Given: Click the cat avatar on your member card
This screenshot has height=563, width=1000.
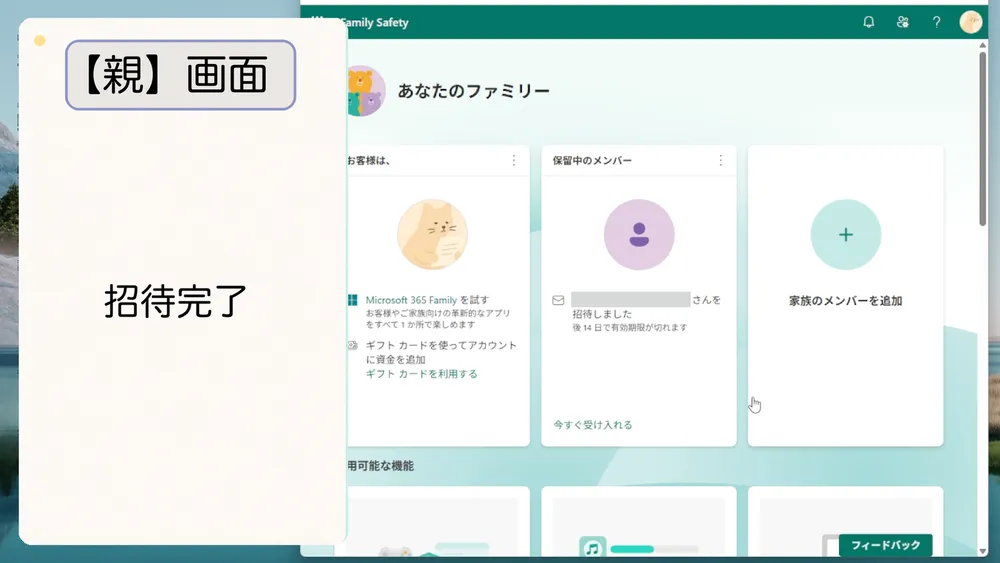Looking at the screenshot, I should click(x=432, y=235).
